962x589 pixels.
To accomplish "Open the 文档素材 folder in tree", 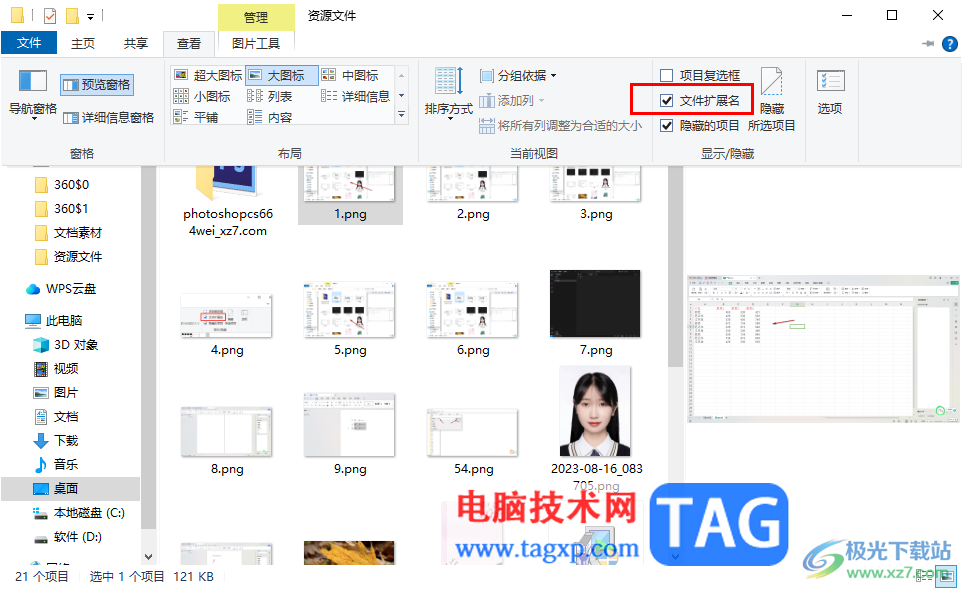I will 68,233.
